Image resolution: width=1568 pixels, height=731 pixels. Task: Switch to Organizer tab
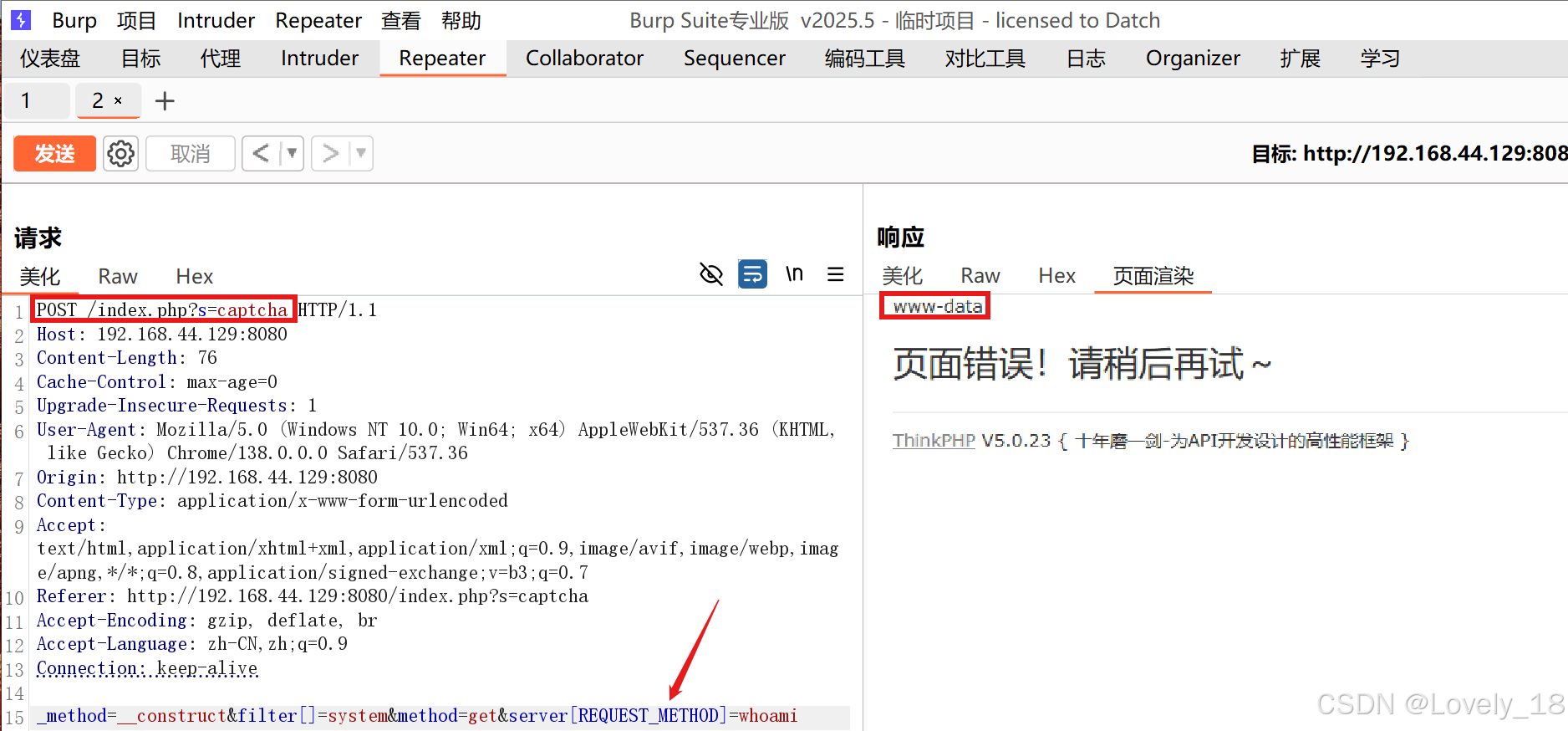[x=1193, y=58]
